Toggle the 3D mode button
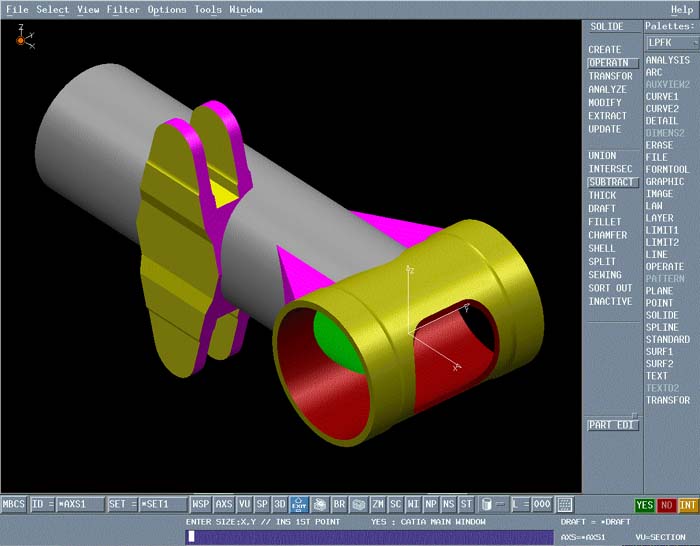The width and height of the screenshot is (700, 546). (280, 505)
